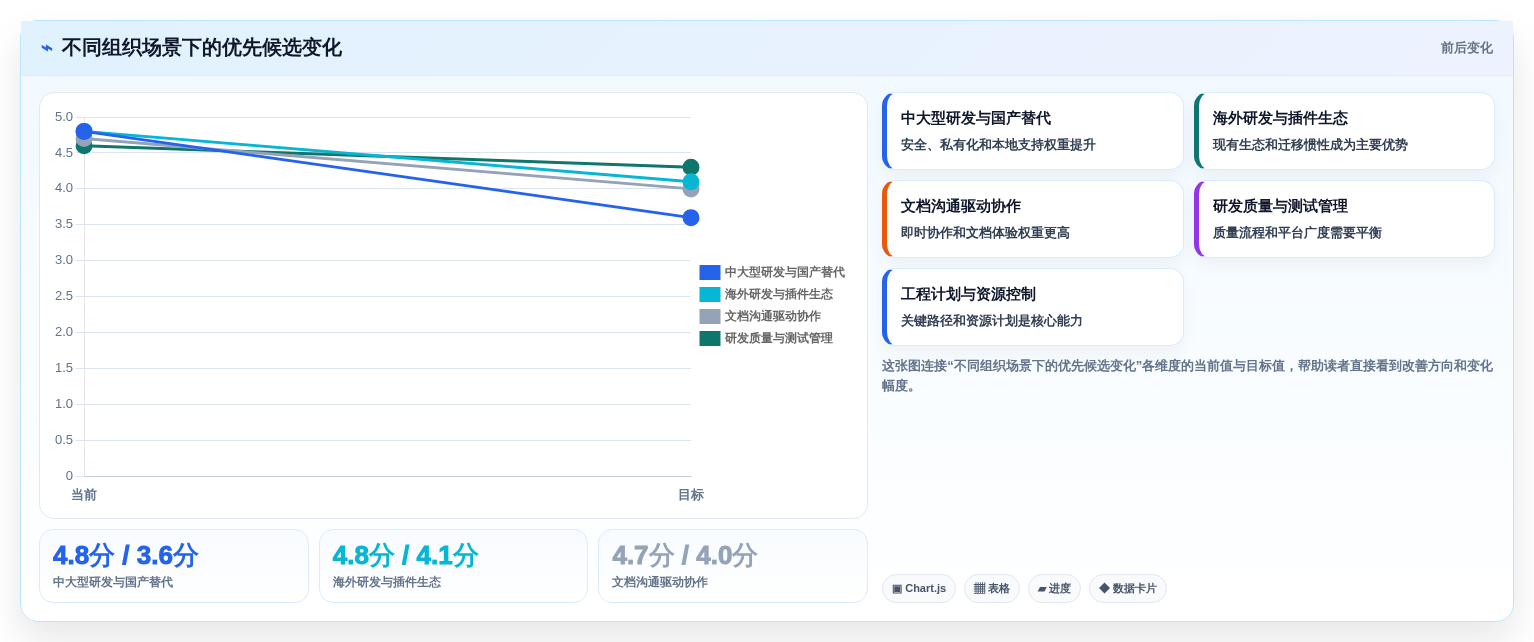The image size is (1534, 642).
Task: Click the 安全、私有化和本地支持权重提升 subtitle
Action: [x=998, y=145]
